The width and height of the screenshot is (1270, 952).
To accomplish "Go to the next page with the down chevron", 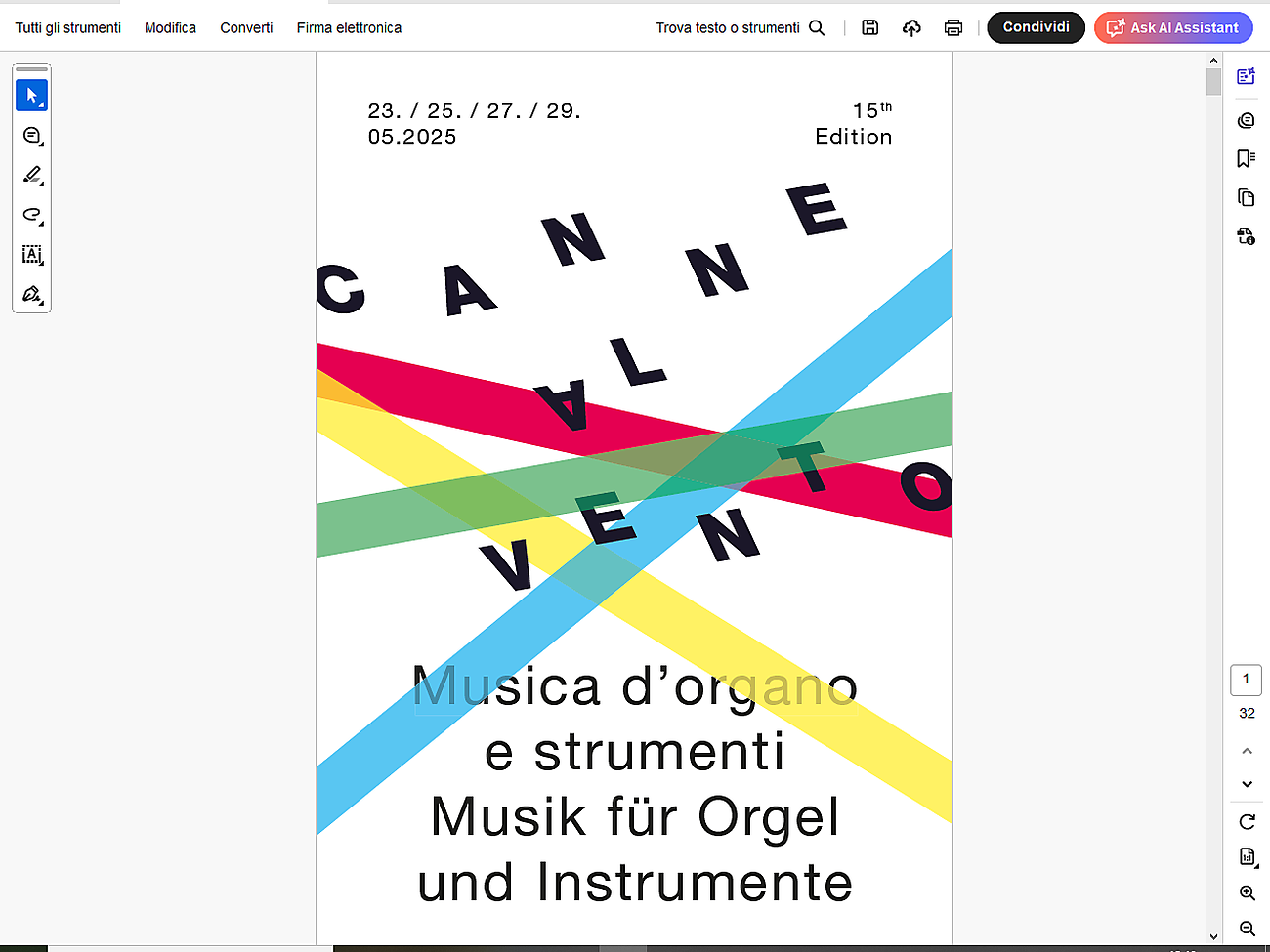I will [1247, 784].
